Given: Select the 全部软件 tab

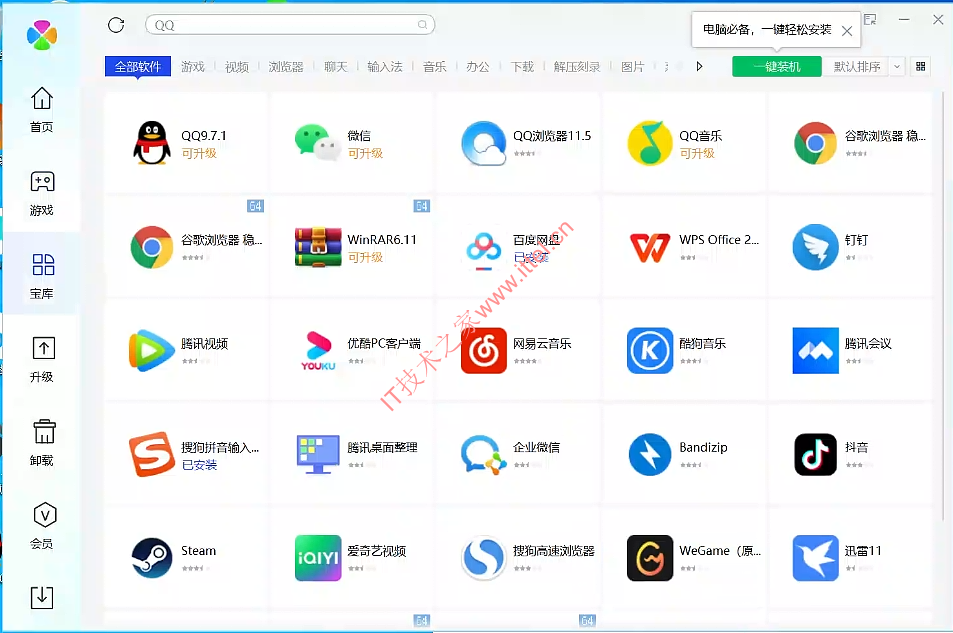Looking at the screenshot, I should [x=138, y=66].
